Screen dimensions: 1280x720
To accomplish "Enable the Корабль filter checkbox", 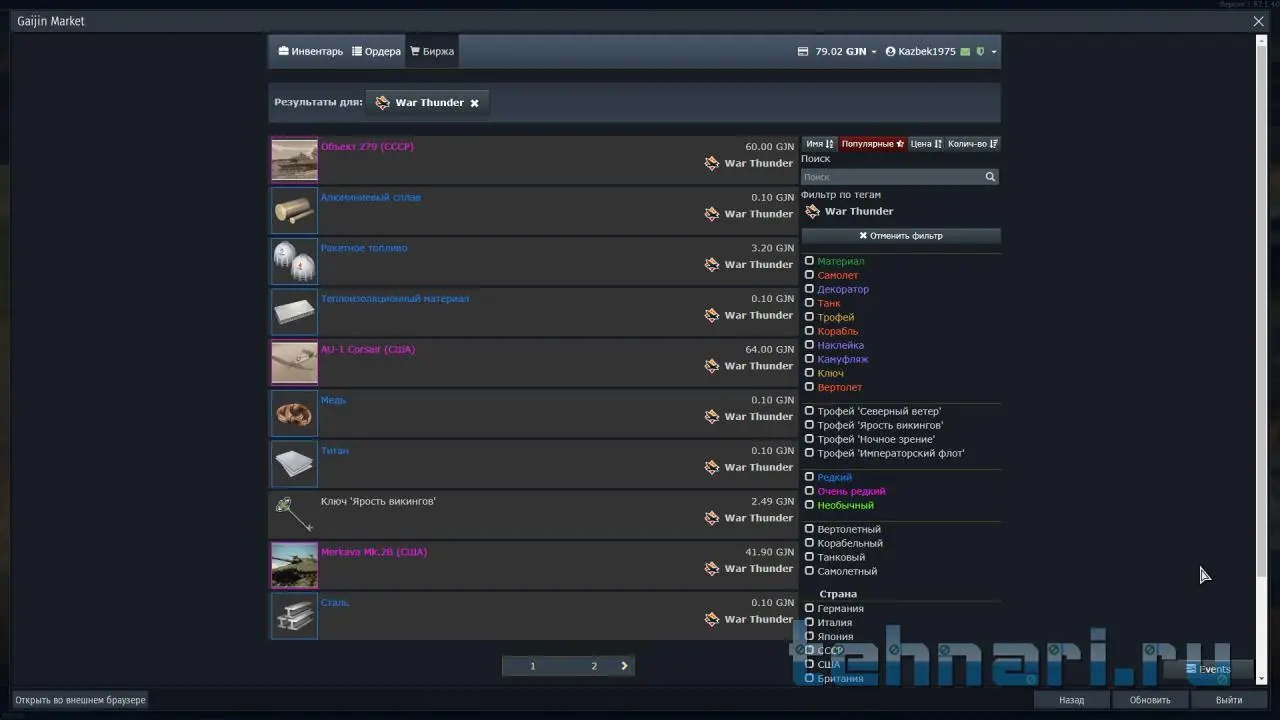I will (x=809, y=331).
